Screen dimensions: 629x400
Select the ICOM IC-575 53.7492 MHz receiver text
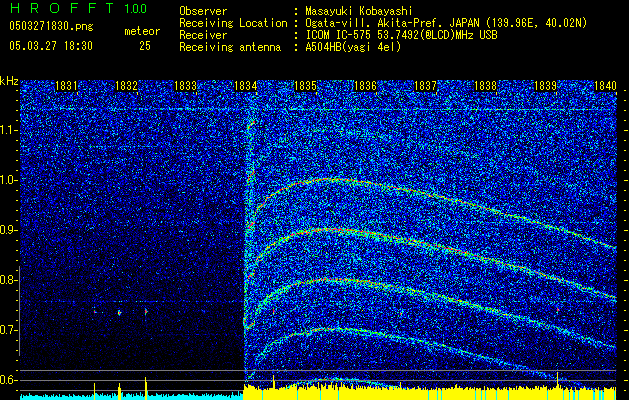pyautogui.click(x=401, y=35)
